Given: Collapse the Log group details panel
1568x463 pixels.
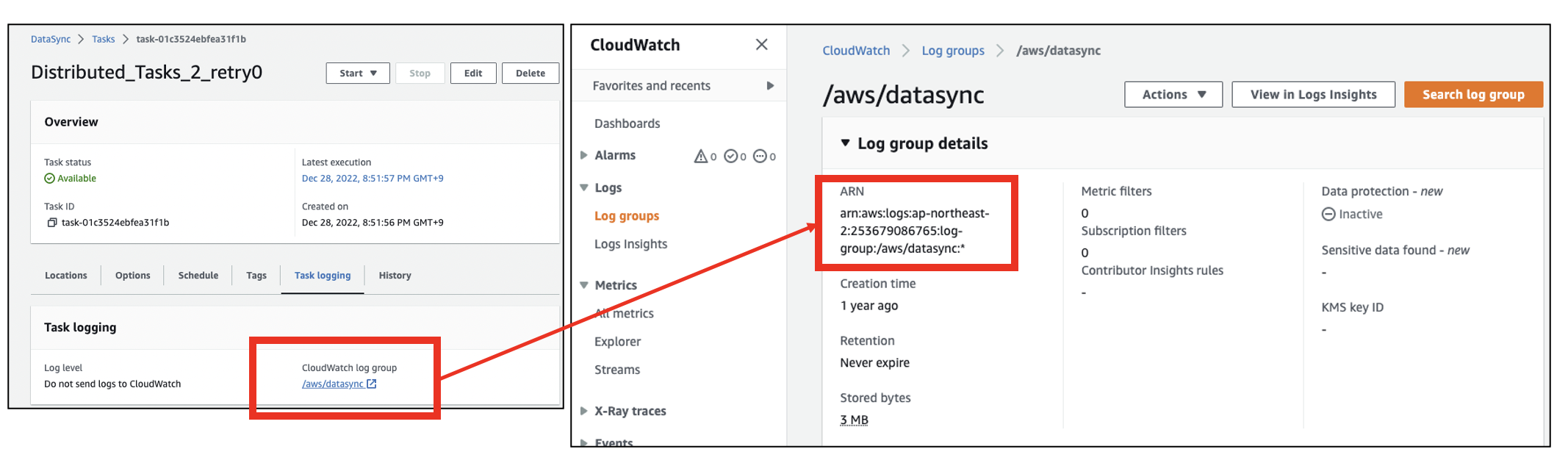Looking at the screenshot, I should tap(846, 143).
